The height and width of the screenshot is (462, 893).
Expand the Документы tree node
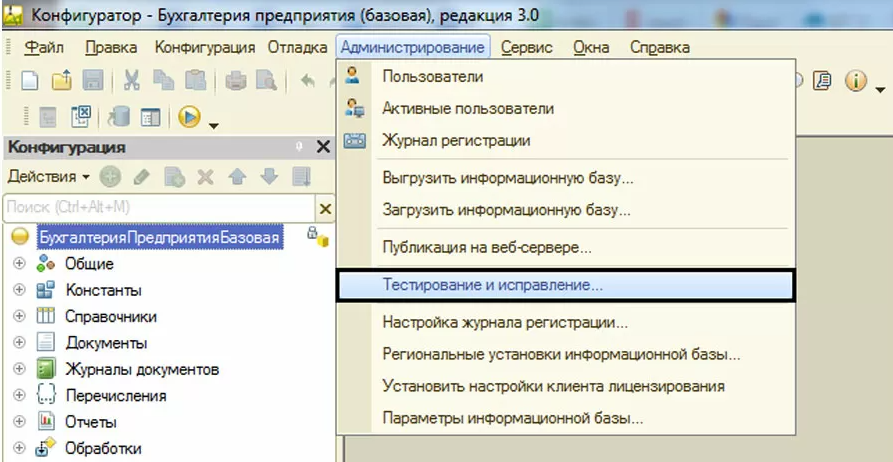pos(19,343)
